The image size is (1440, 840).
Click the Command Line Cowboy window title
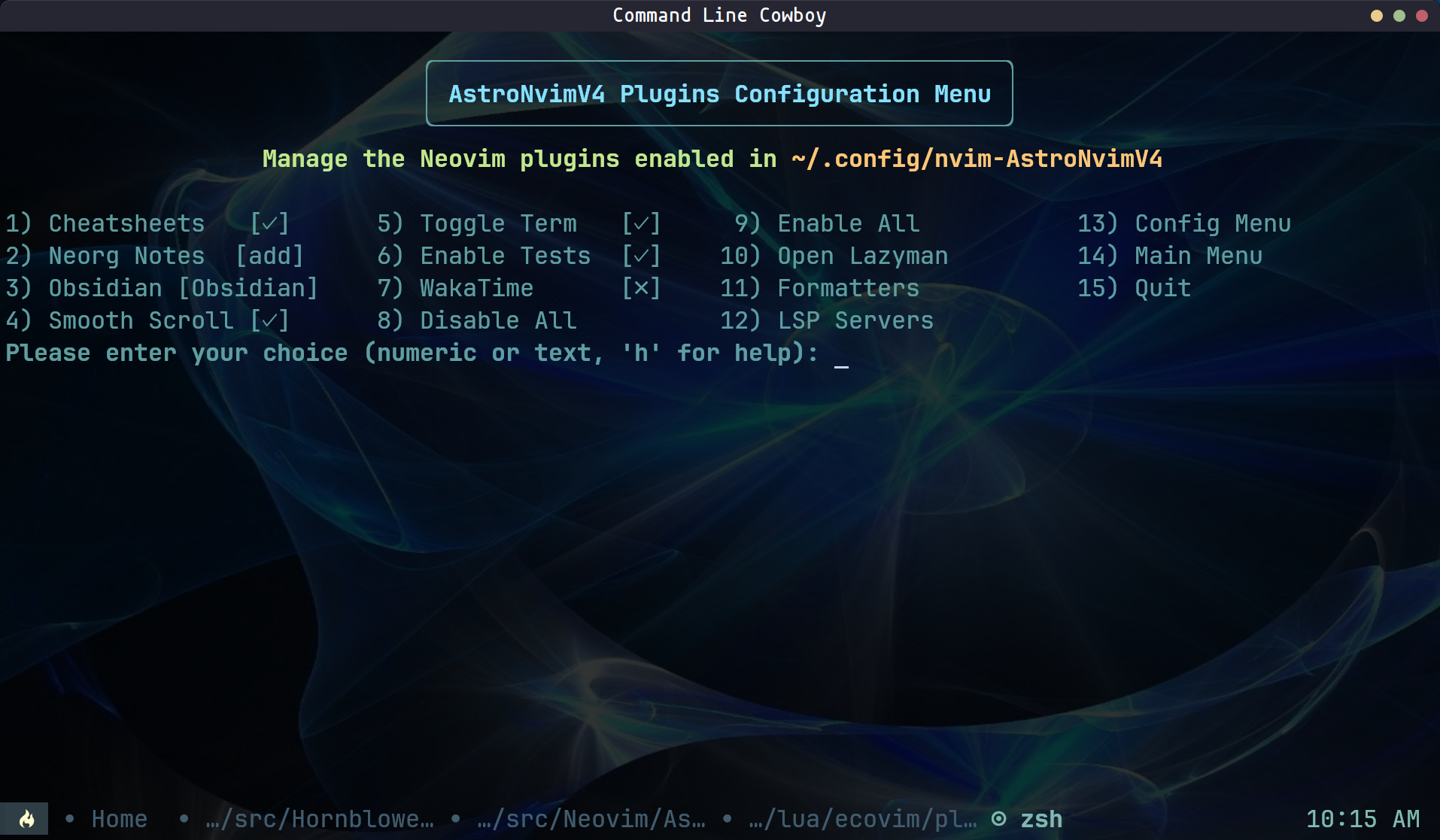(719, 15)
